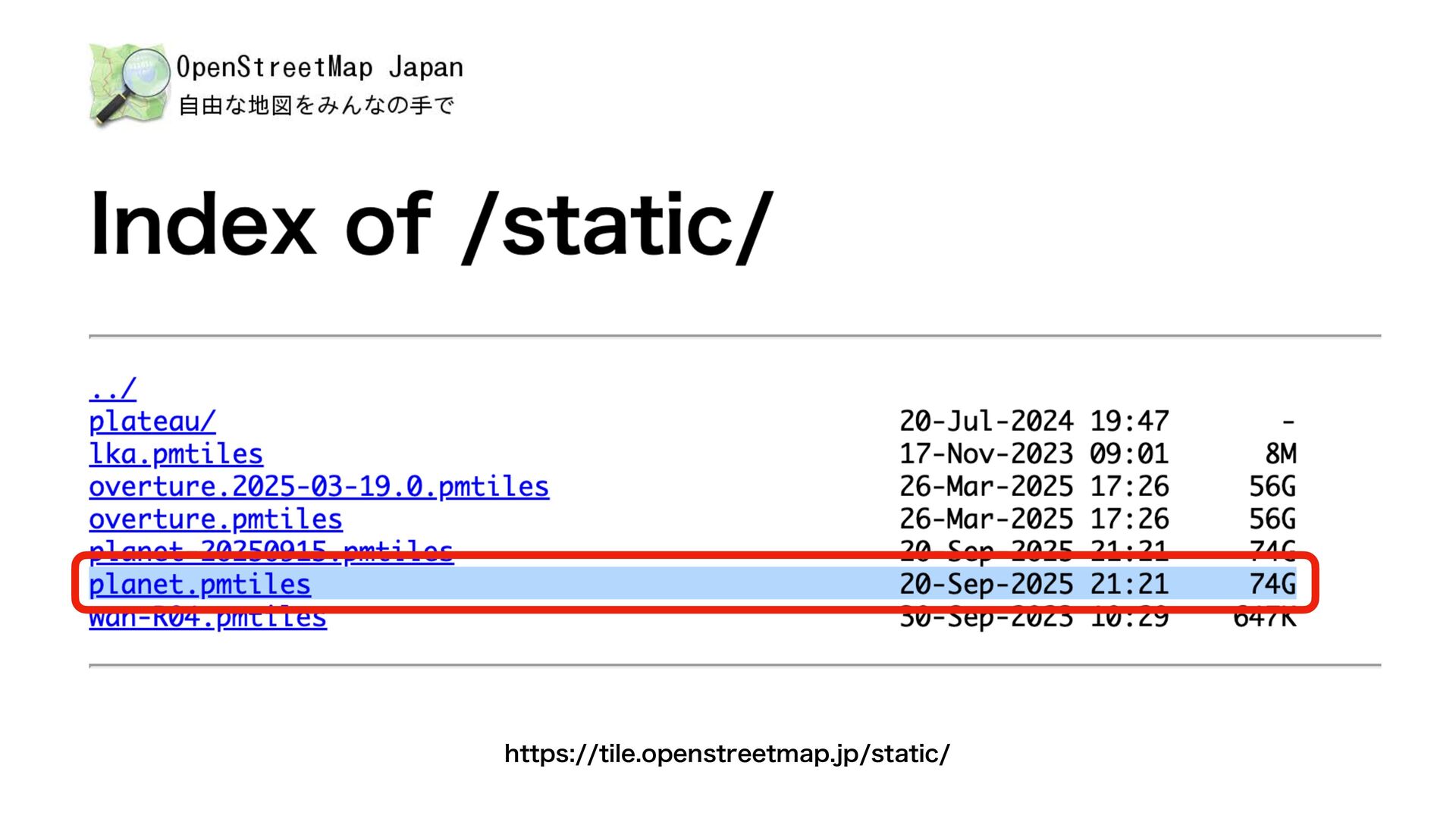The height and width of the screenshot is (819, 1456).
Task: Click the wan-R04.pmtiles link
Action: coord(208,621)
